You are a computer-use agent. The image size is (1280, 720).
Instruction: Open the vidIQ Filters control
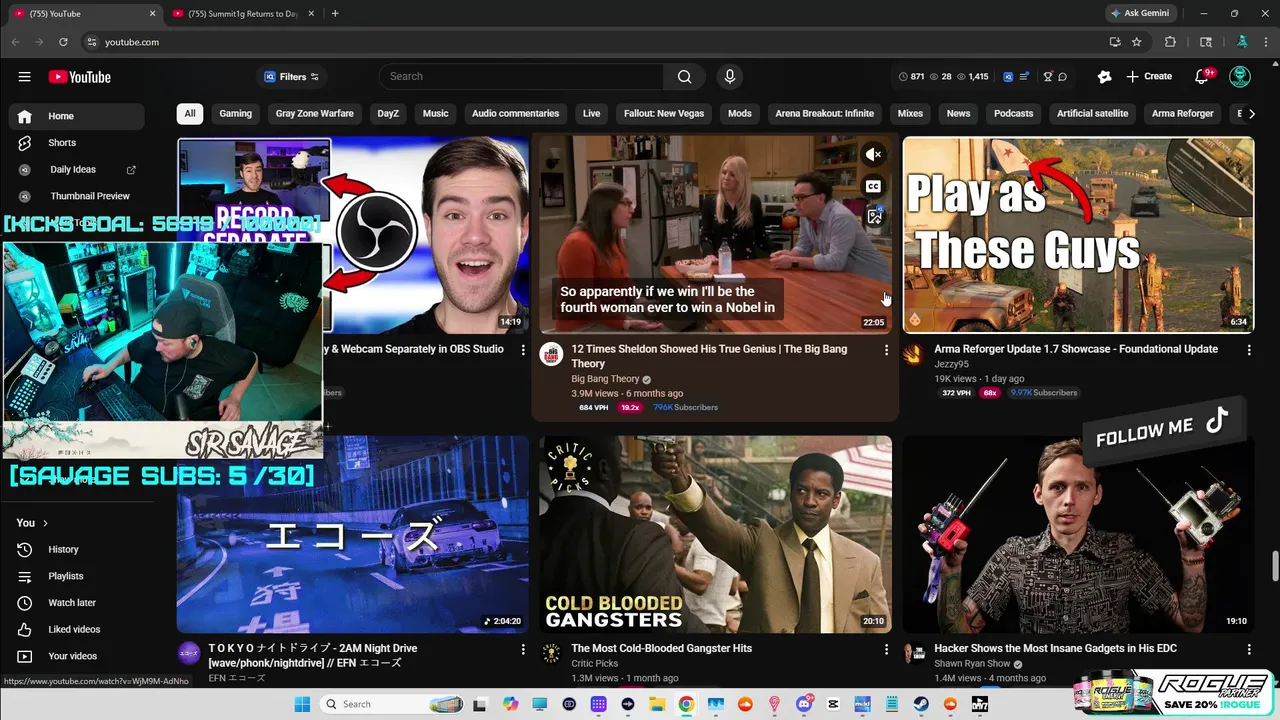(x=291, y=77)
